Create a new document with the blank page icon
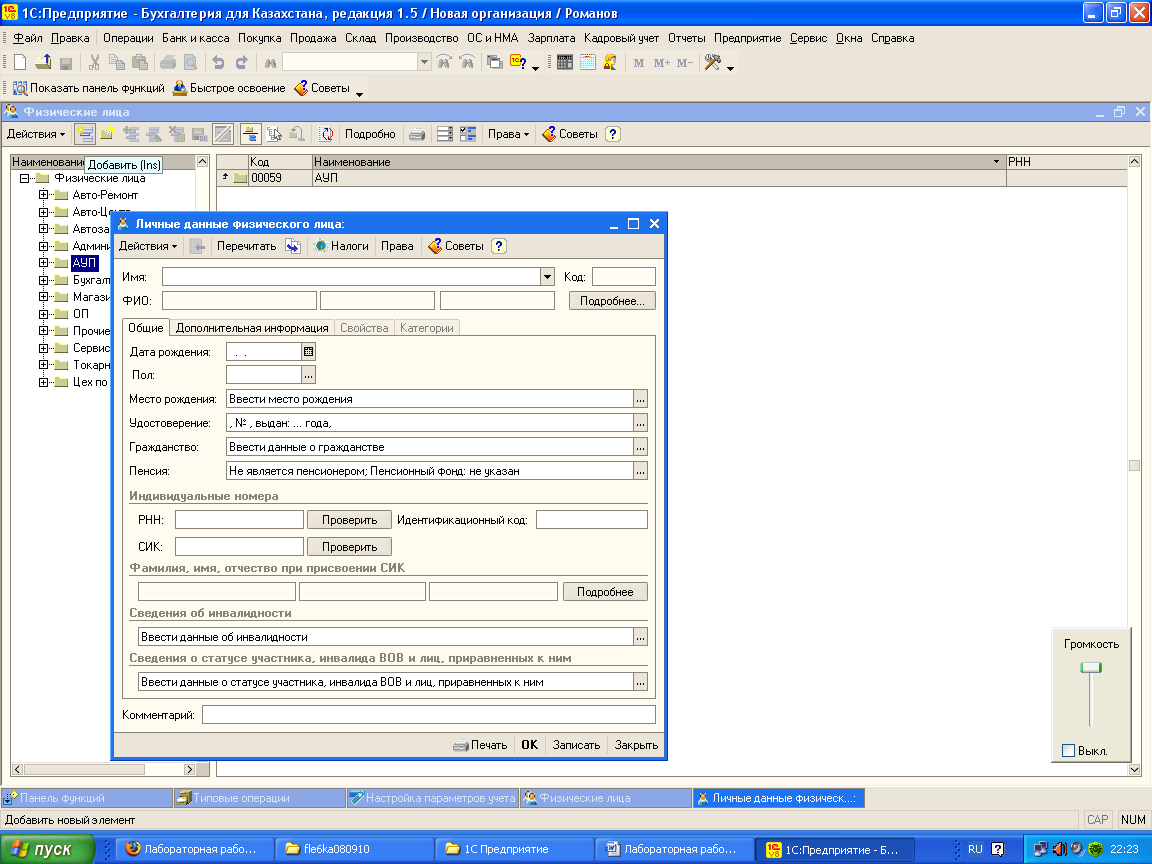1152x864 pixels. pyautogui.click(x=21, y=63)
